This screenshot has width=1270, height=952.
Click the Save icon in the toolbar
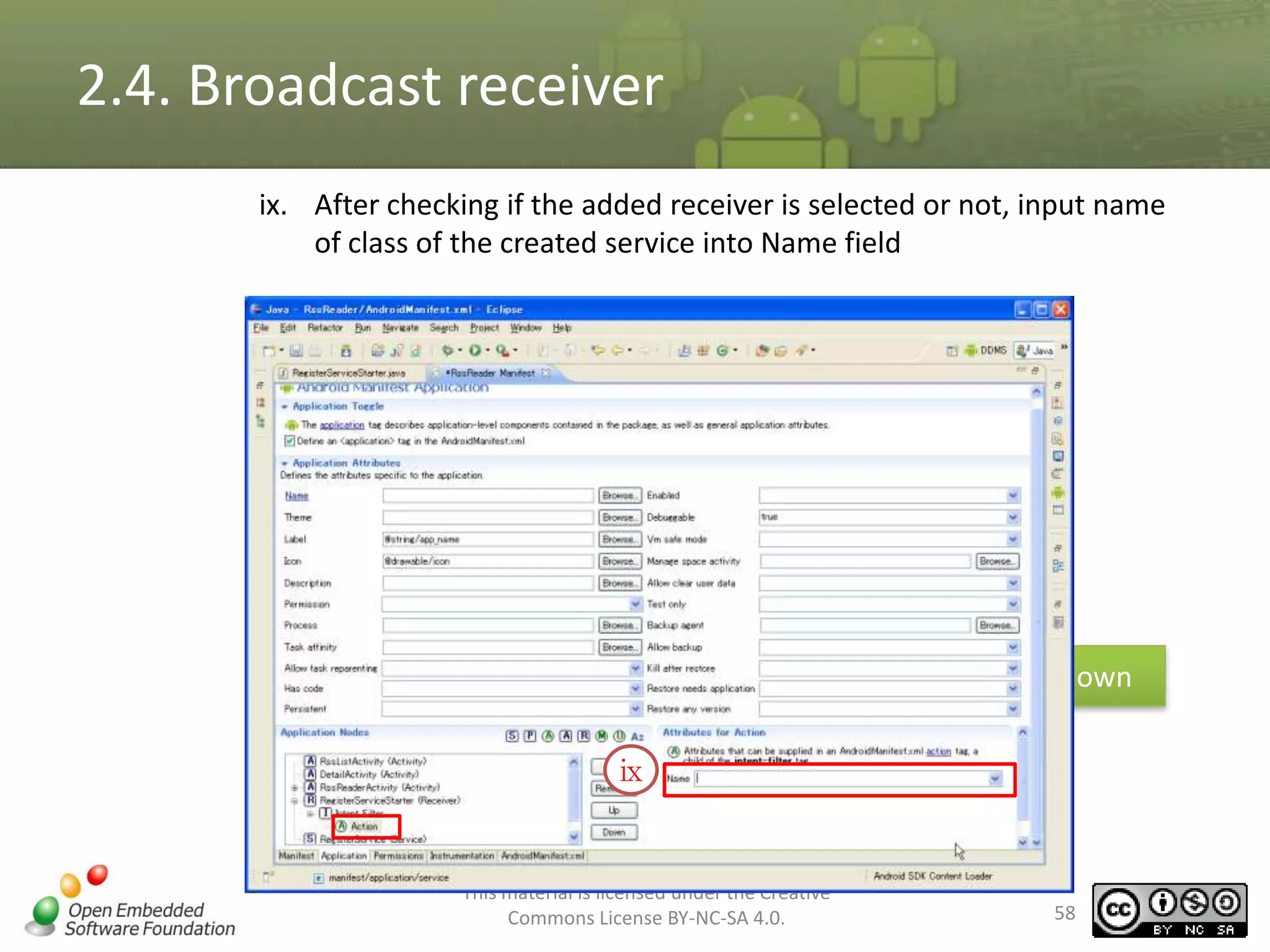pyautogui.click(x=296, y=351)
